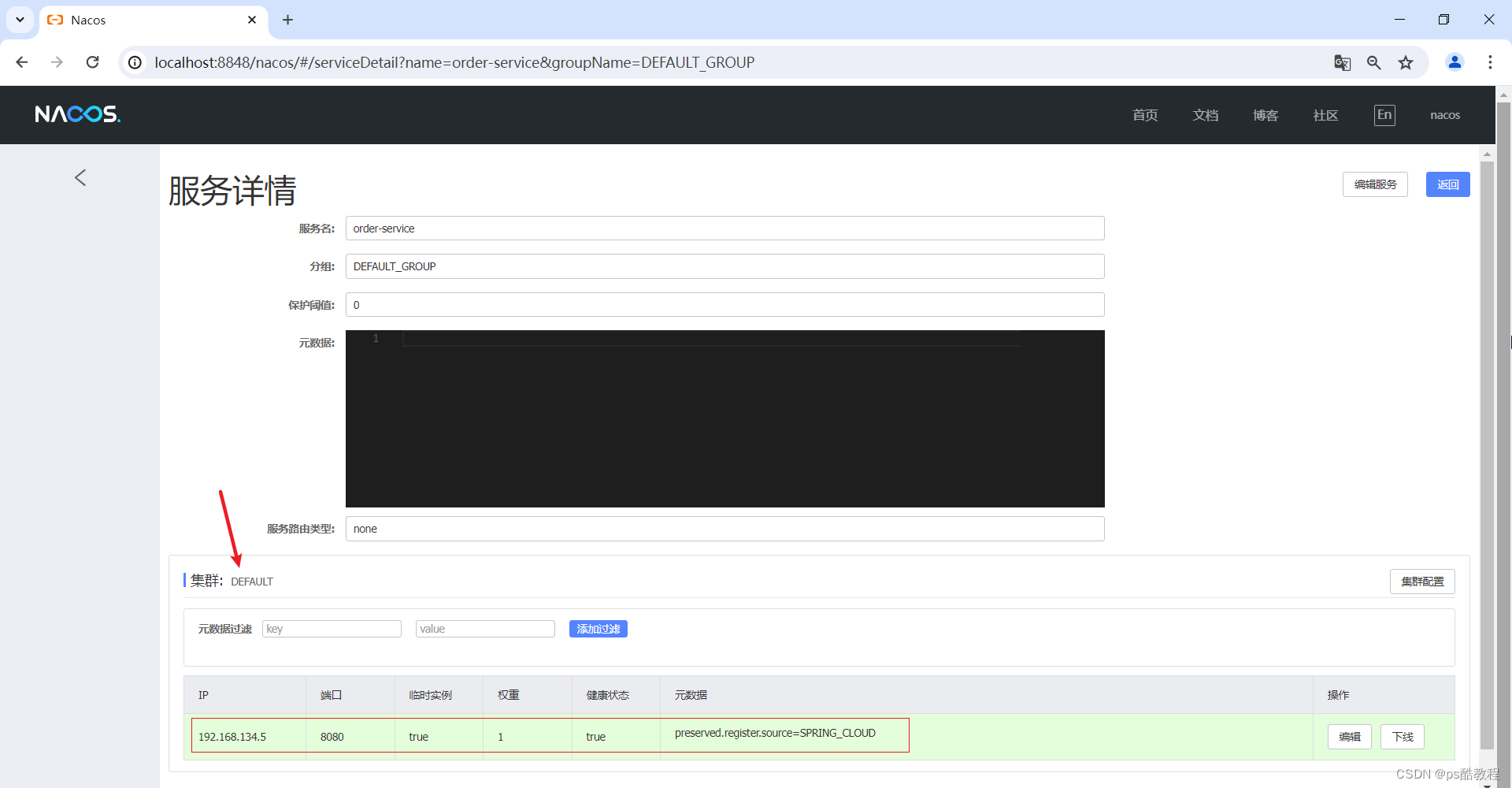View site information icon in address bar

coord(135,62)
